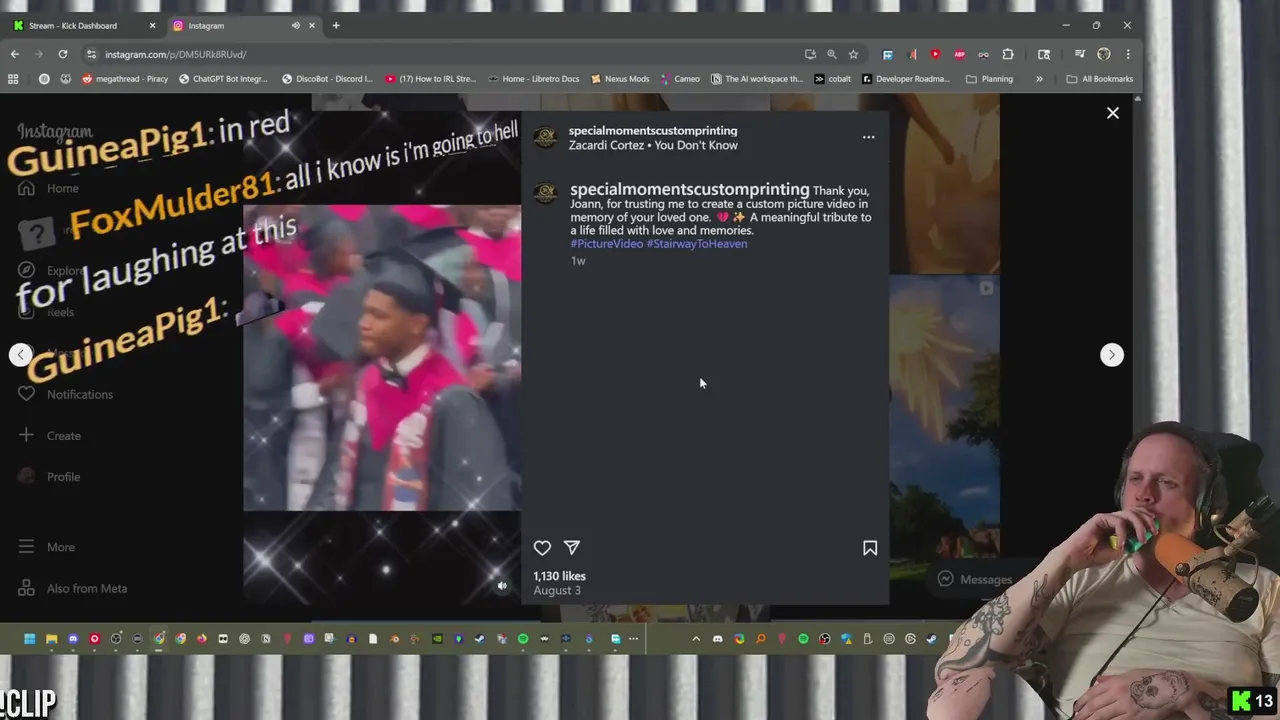This screenshot has width=1280, height=720.
Task: Like the post with the heart icon
Action: [x=542, y=548]
